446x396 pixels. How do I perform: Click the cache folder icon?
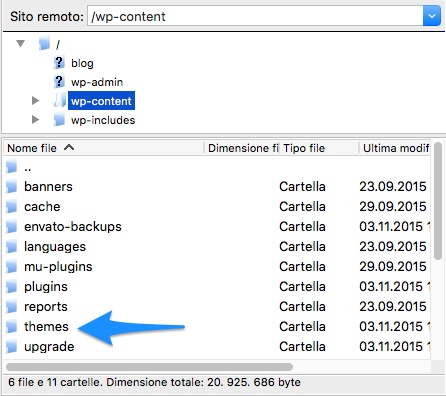[11, 206]
